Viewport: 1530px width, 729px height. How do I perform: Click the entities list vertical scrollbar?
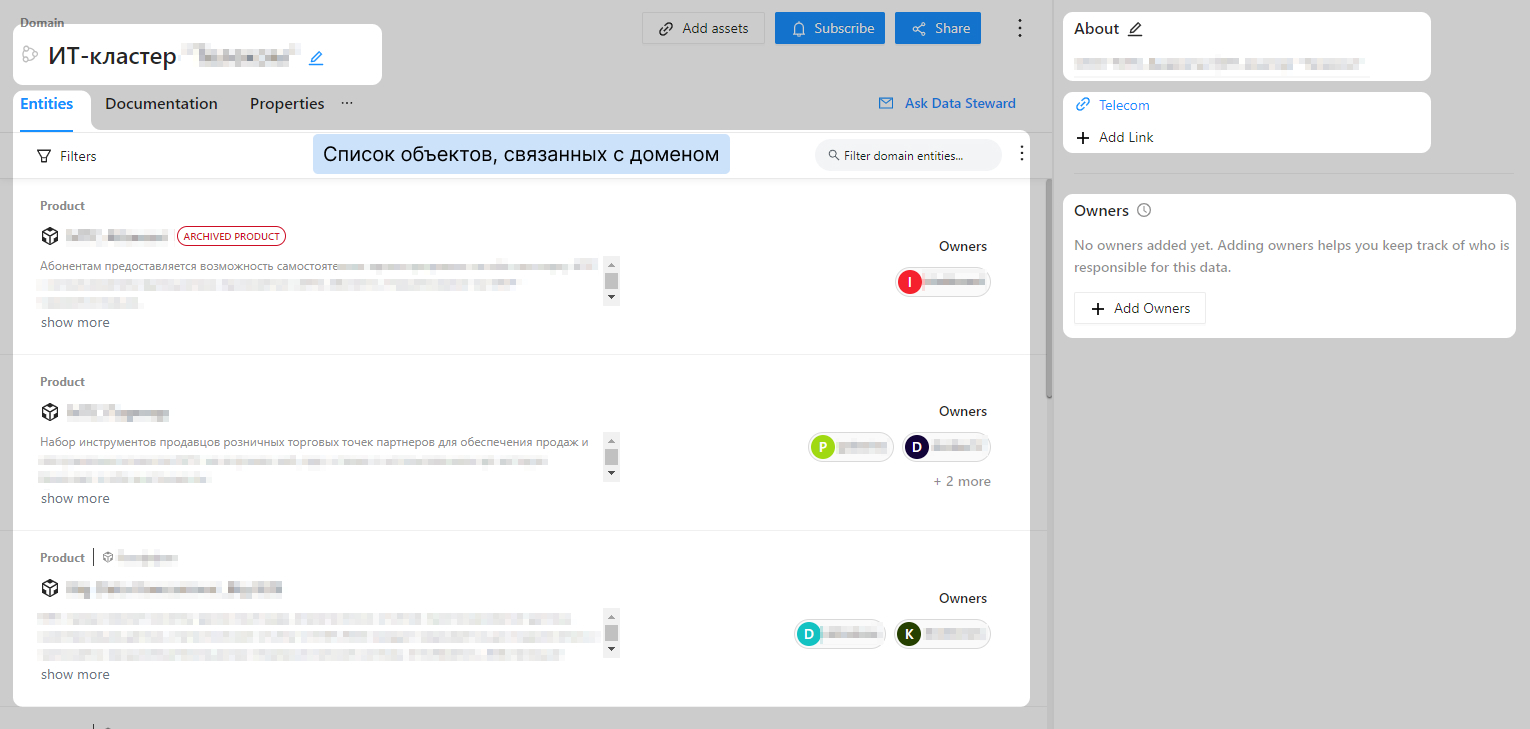pyautogui.click(x=1049, y=290)
